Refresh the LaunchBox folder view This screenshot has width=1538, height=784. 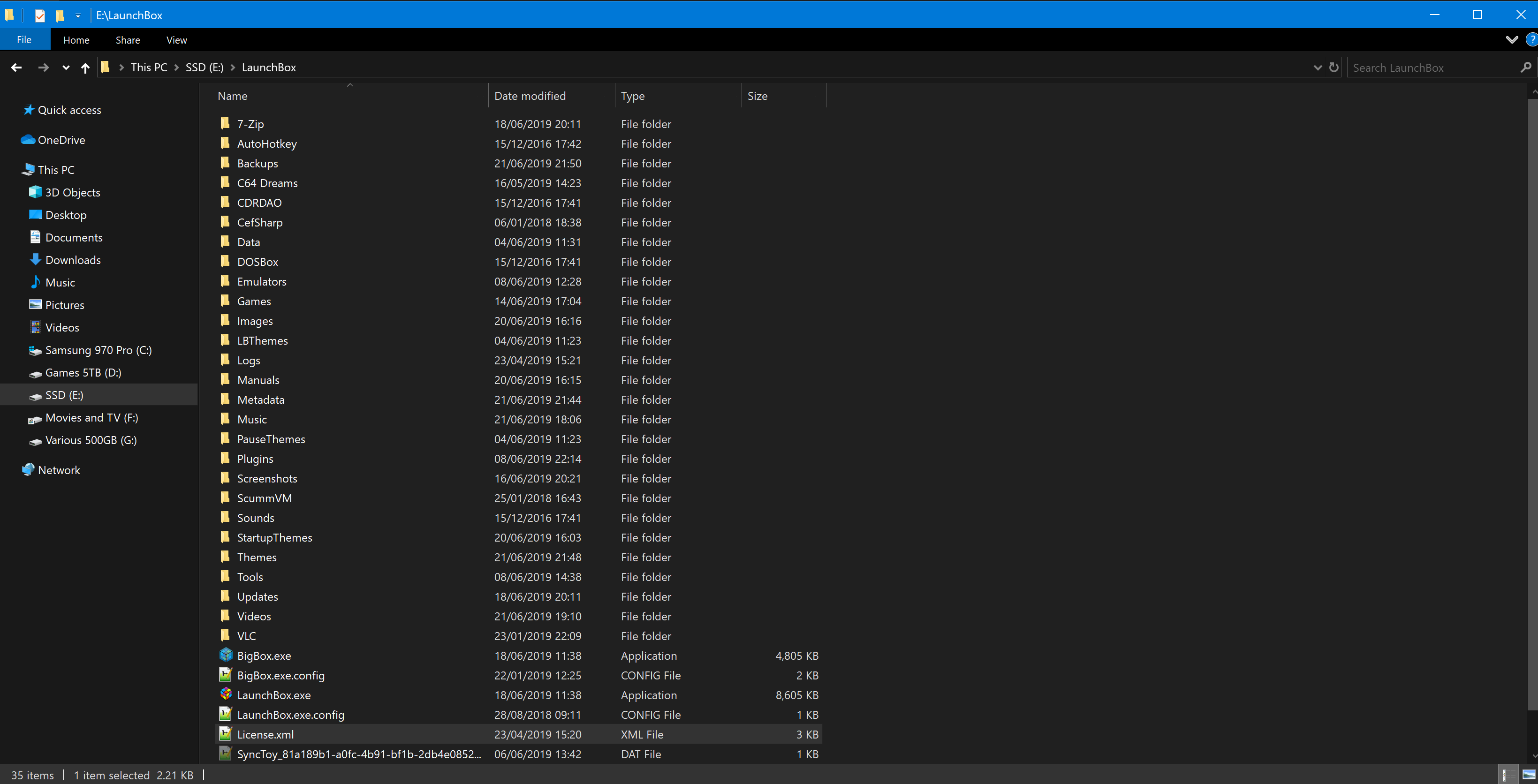1334,68
